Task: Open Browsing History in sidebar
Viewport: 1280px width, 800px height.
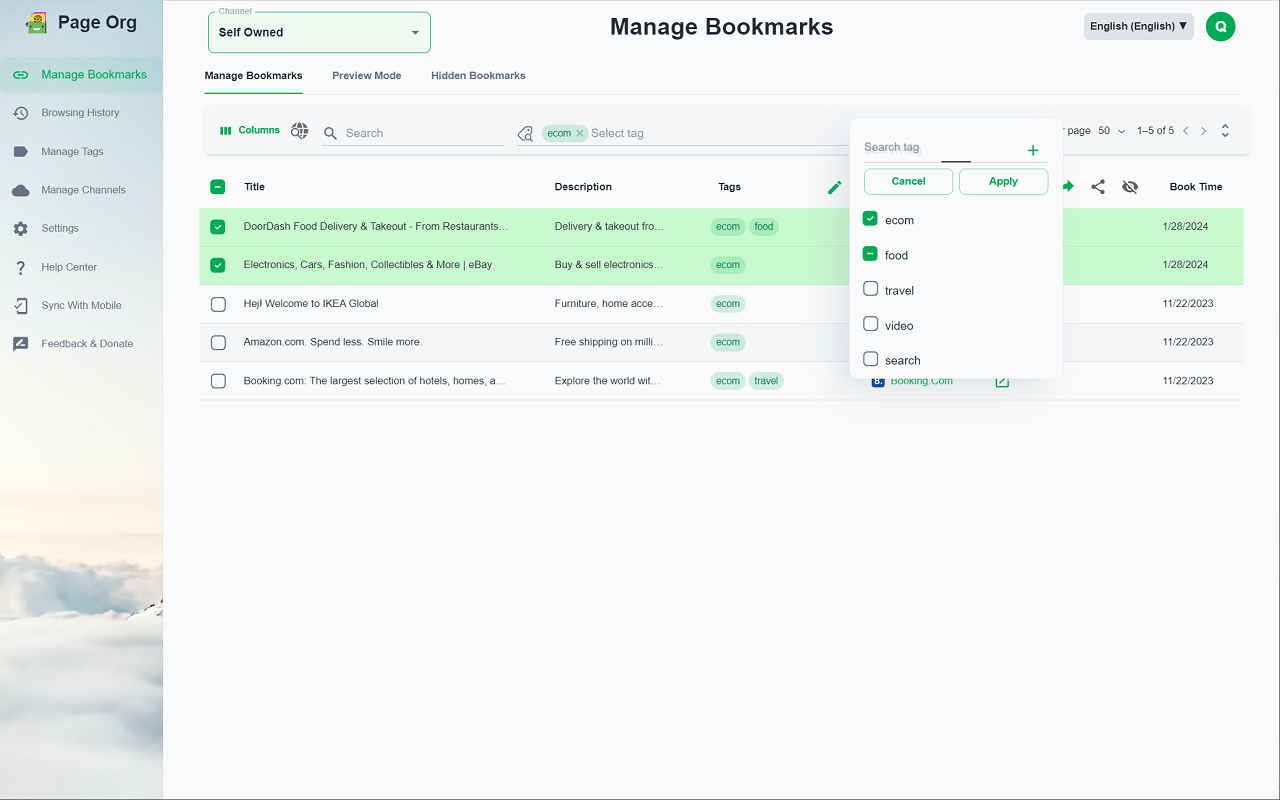Action: (x=80, y=113)
